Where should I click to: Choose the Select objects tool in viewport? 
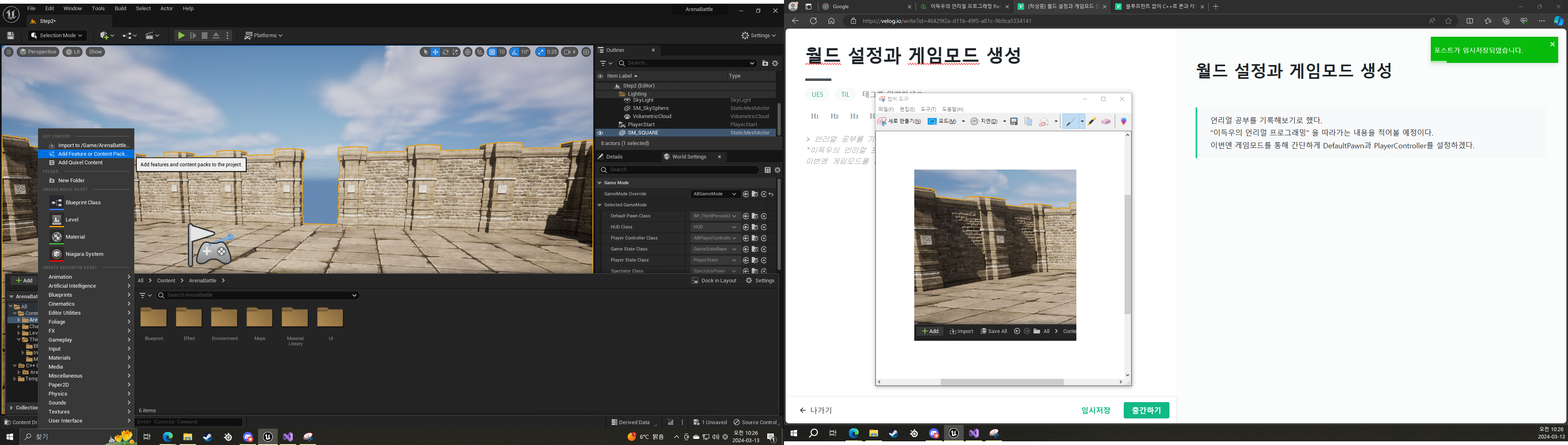coord(425,52)
